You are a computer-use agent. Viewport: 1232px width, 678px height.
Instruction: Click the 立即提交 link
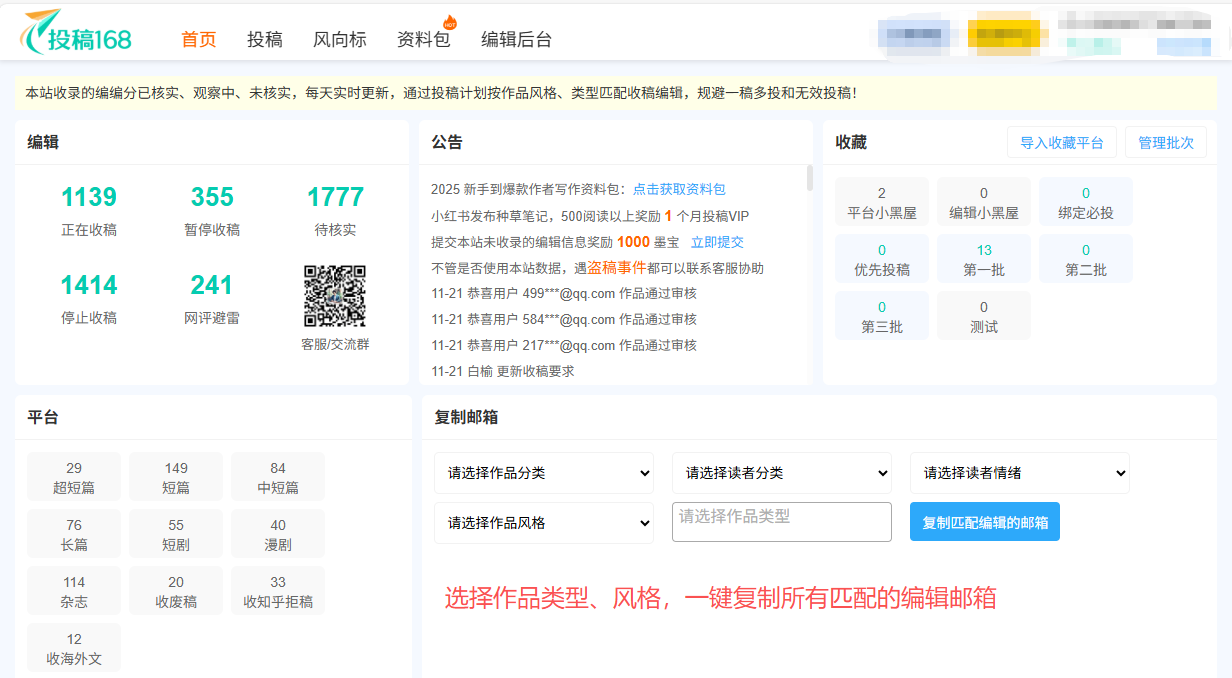click(x=717, y=242)
